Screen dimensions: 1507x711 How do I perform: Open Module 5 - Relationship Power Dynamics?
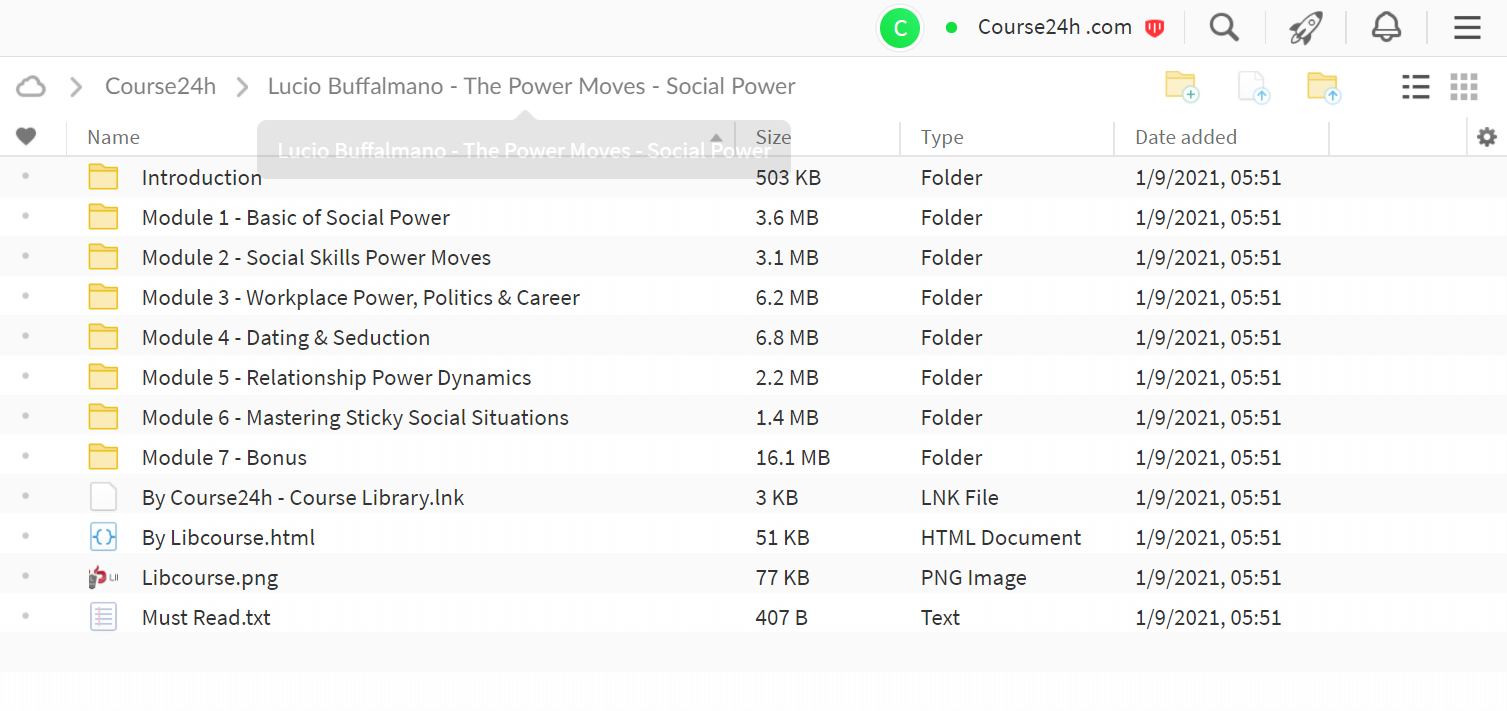click(336, 377)
